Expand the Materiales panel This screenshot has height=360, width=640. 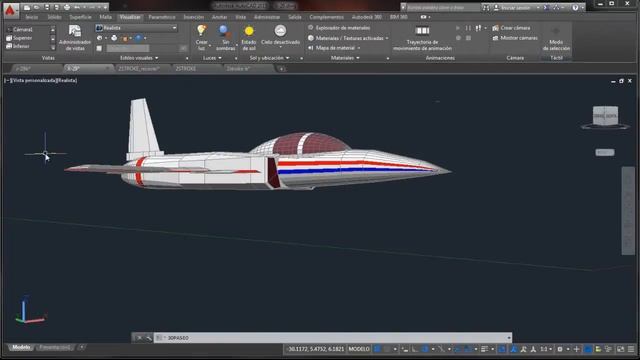tap(345, 58)
